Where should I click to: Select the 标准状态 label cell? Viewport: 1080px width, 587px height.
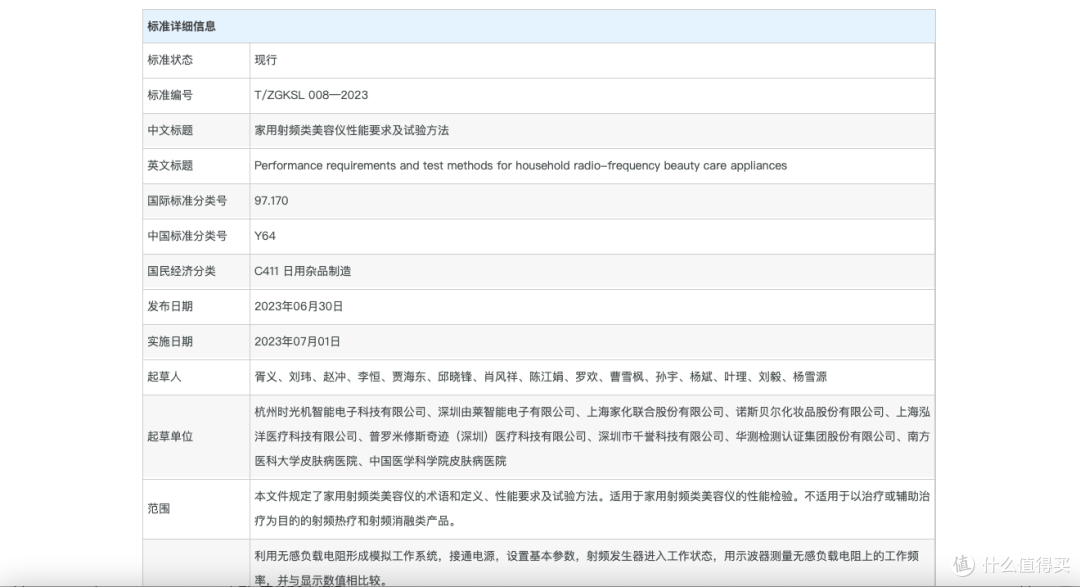point(196,61)
